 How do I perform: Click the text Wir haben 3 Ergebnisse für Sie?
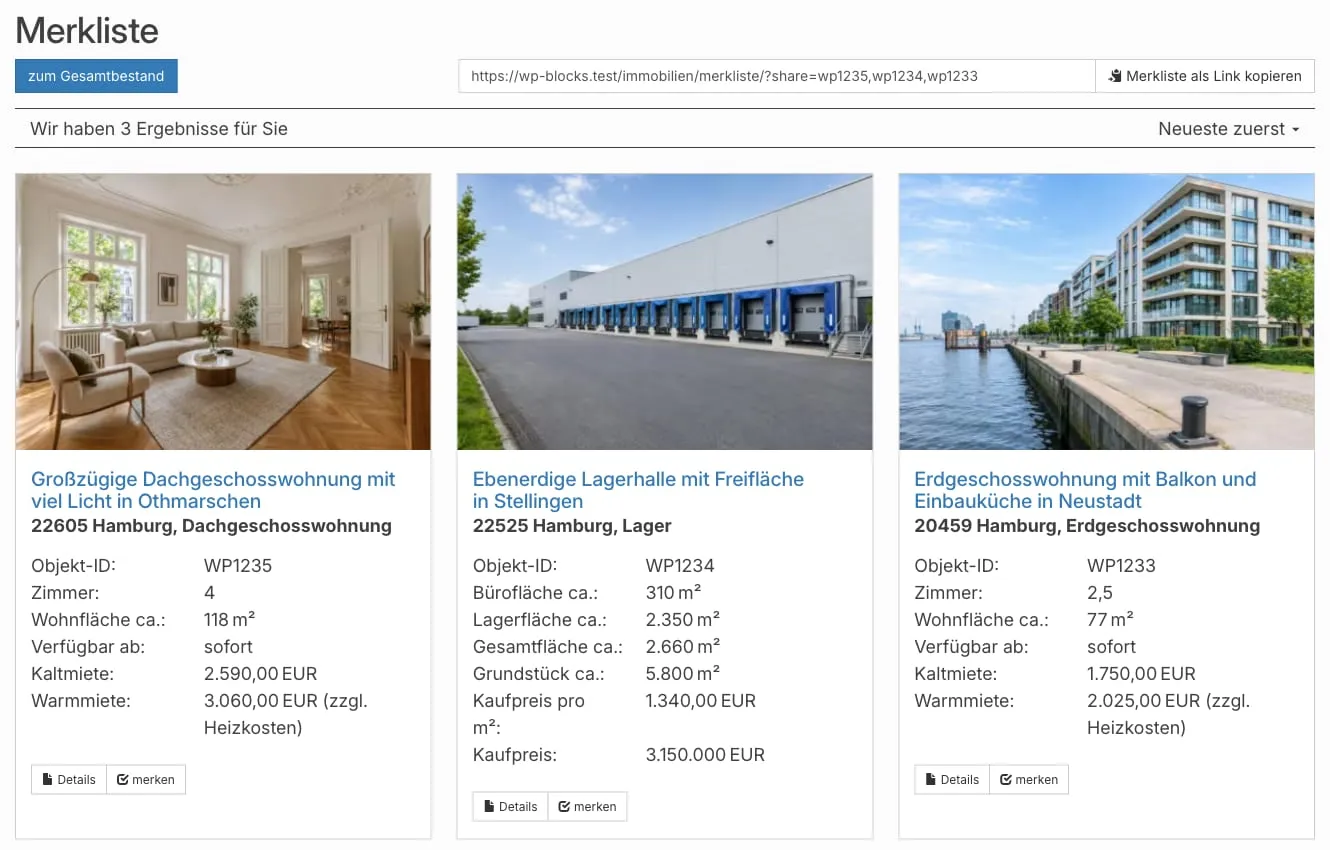[x=159, y=129]
